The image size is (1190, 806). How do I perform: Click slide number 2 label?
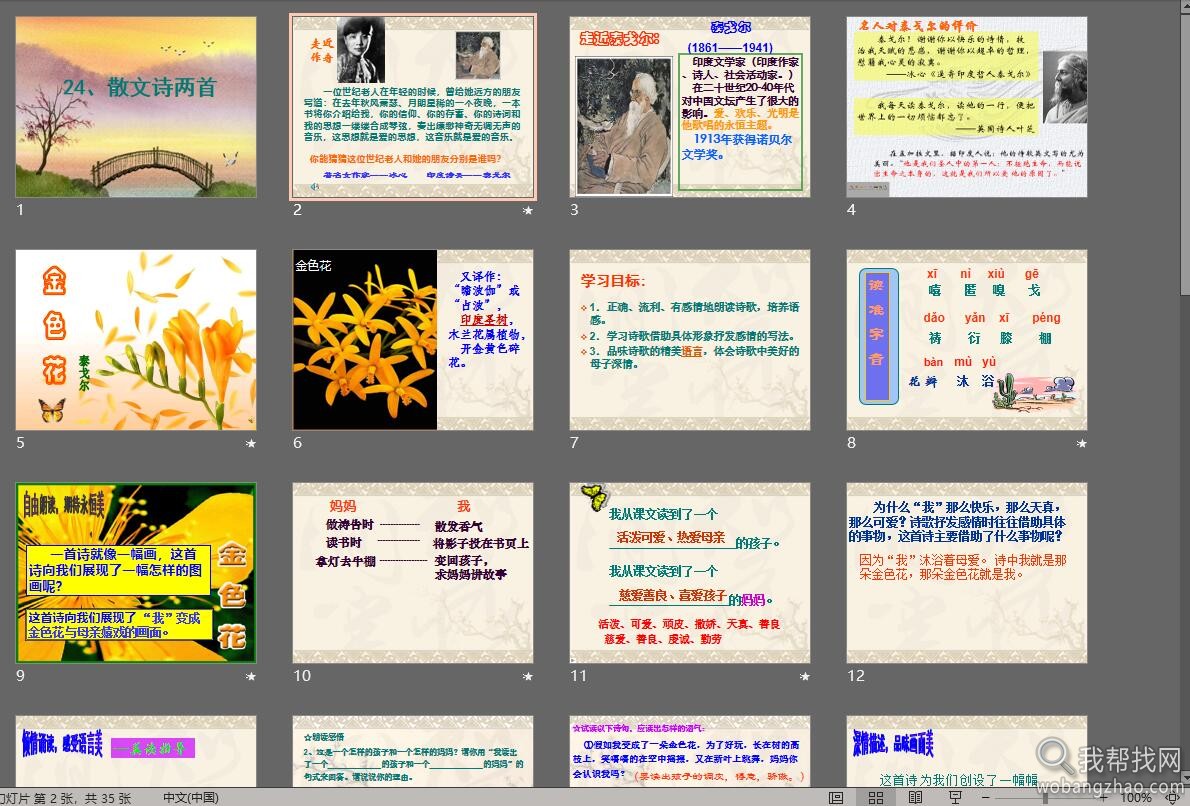click(x=298, y=209)
